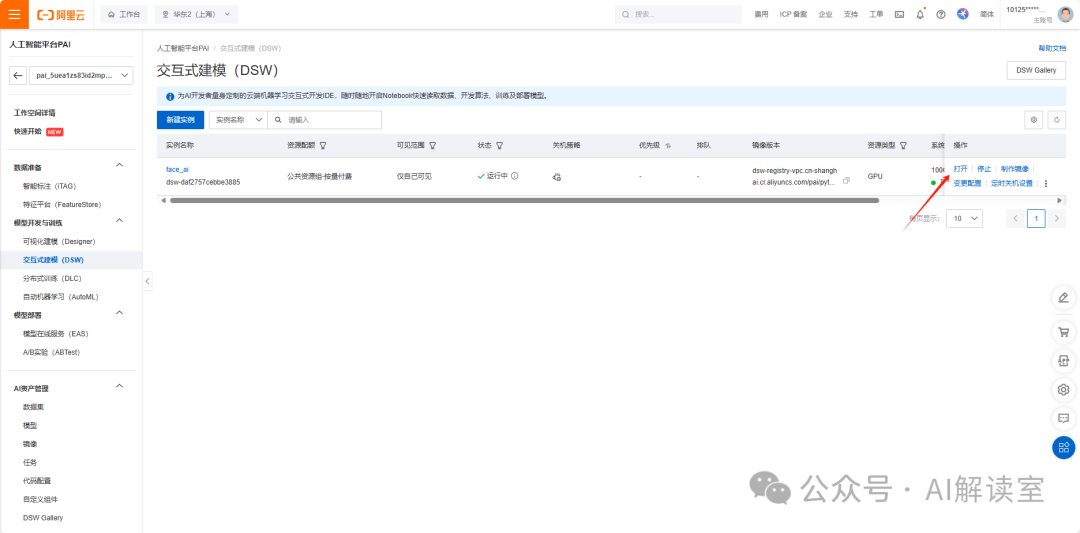Click 定时关机设置 link

pos(1012,184)
